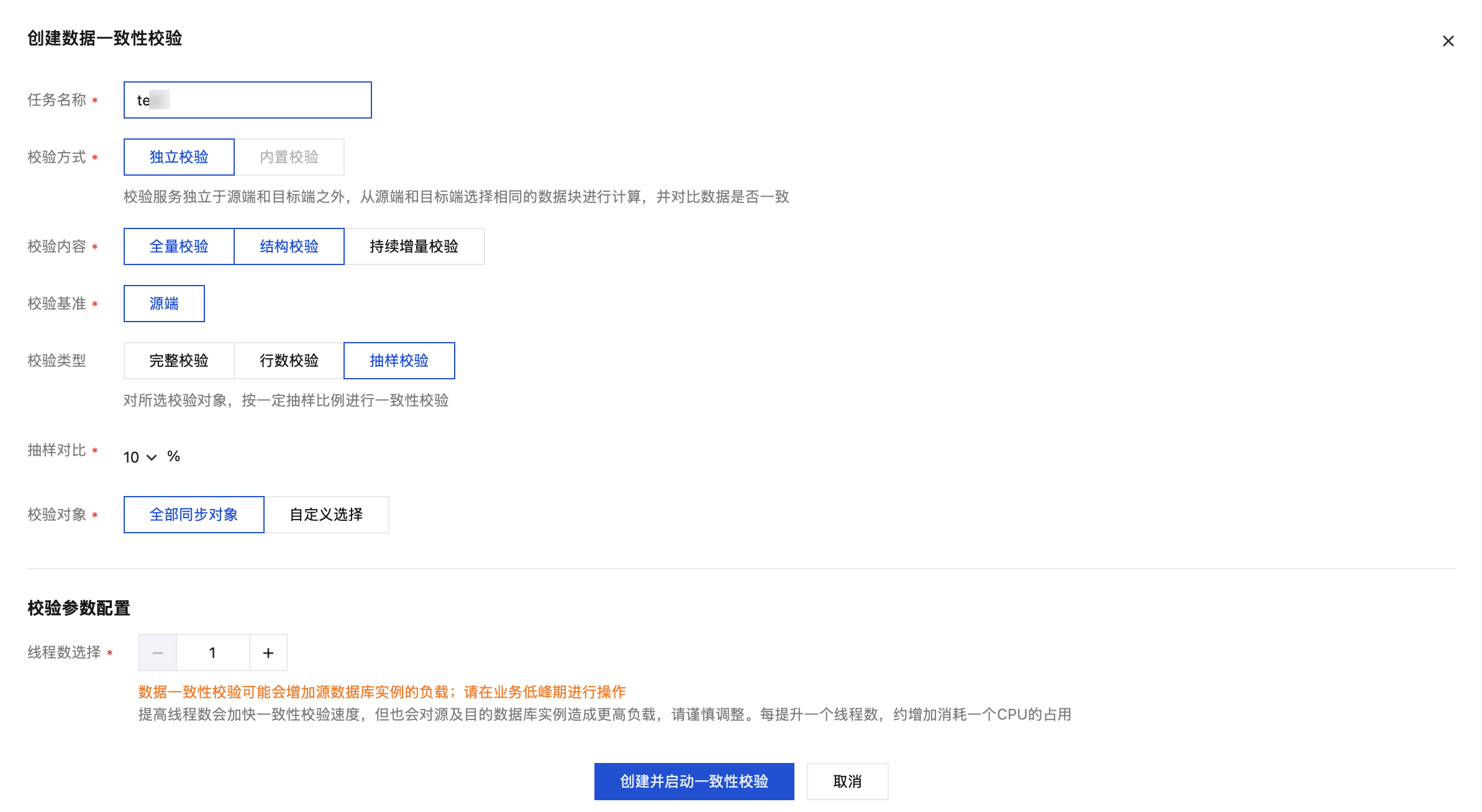This screenshot has width=1482, height=812.
Task: Select 源端 as verification baseline
Action: (164, 304)
